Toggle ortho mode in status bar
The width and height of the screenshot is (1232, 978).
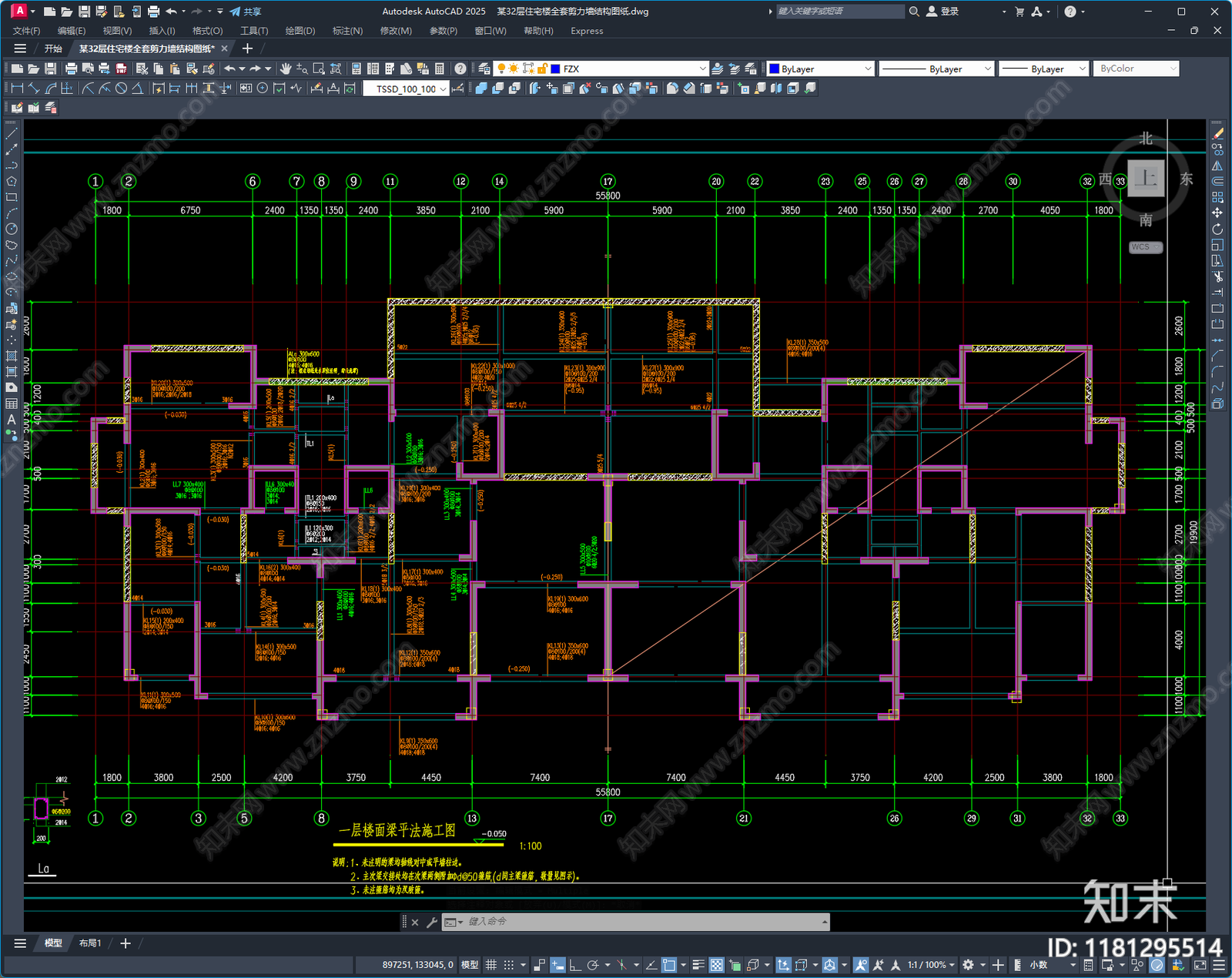[x=575, y=965]
